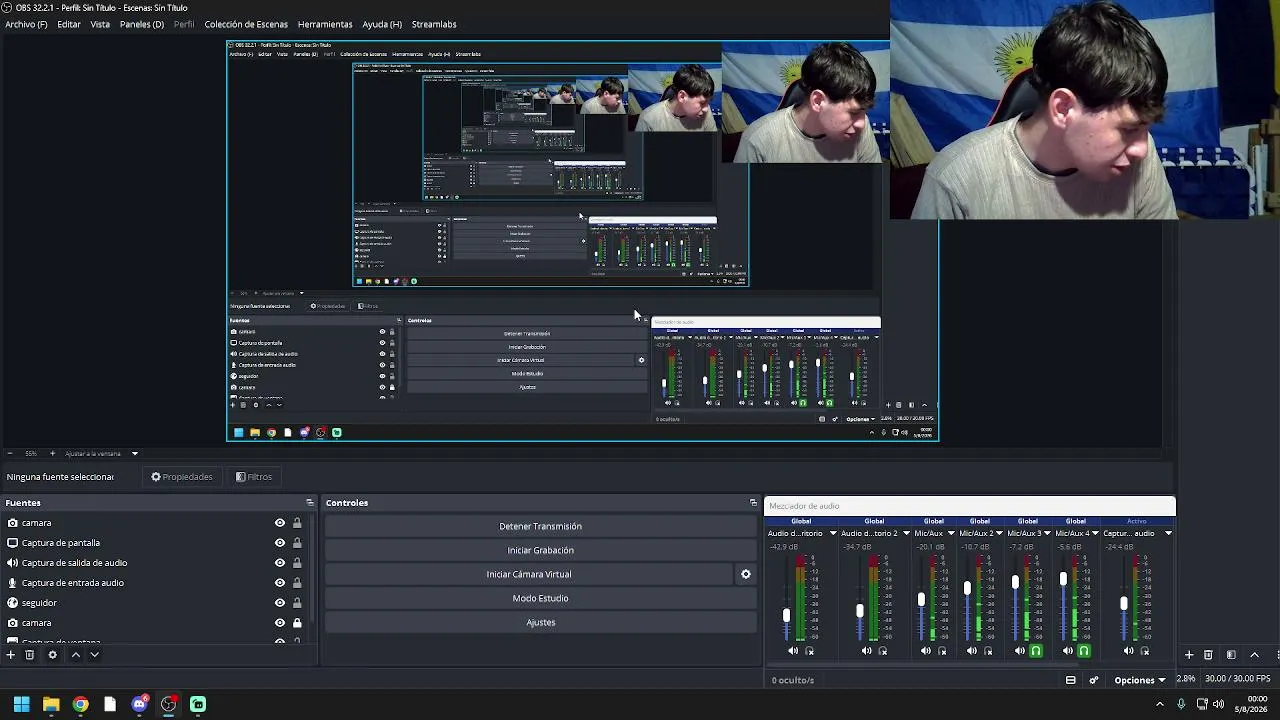The width and height of the screenshot is (1280, 720).
Task: Open Google Chrome from the taskbar
Action: [80, 704]
